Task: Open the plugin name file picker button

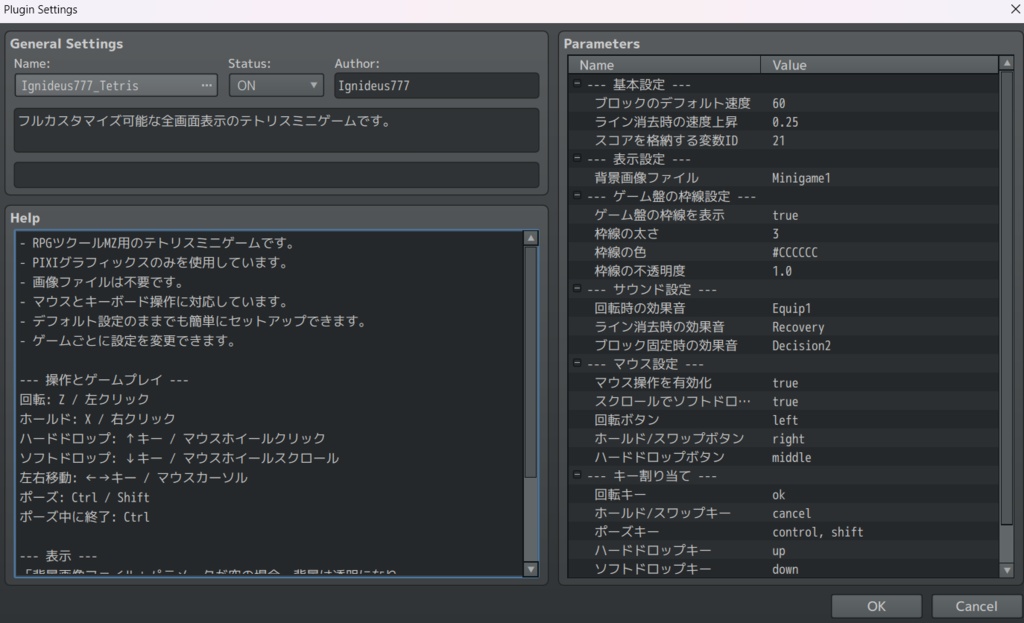Action: pos(207,85)
